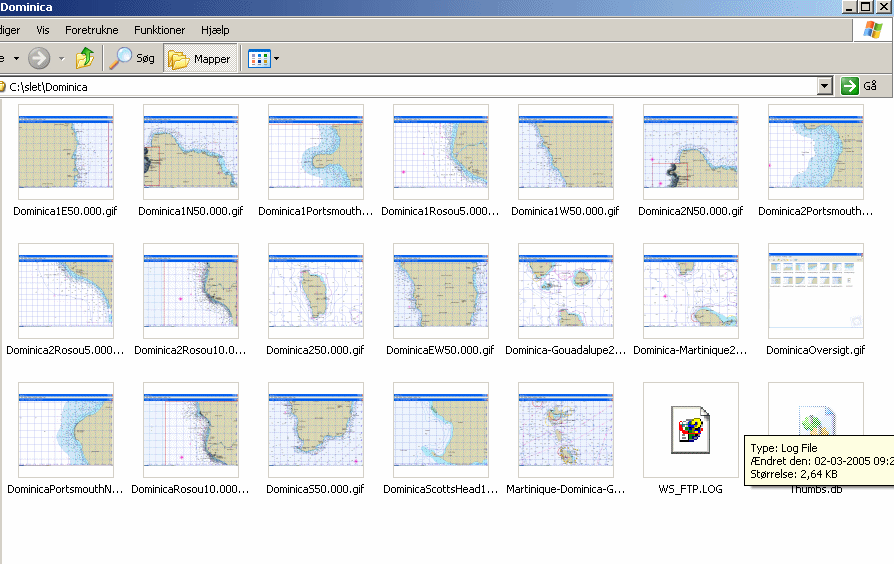Expand the Back button history arrow
This screenshot has width=894, height=564.
17,58
